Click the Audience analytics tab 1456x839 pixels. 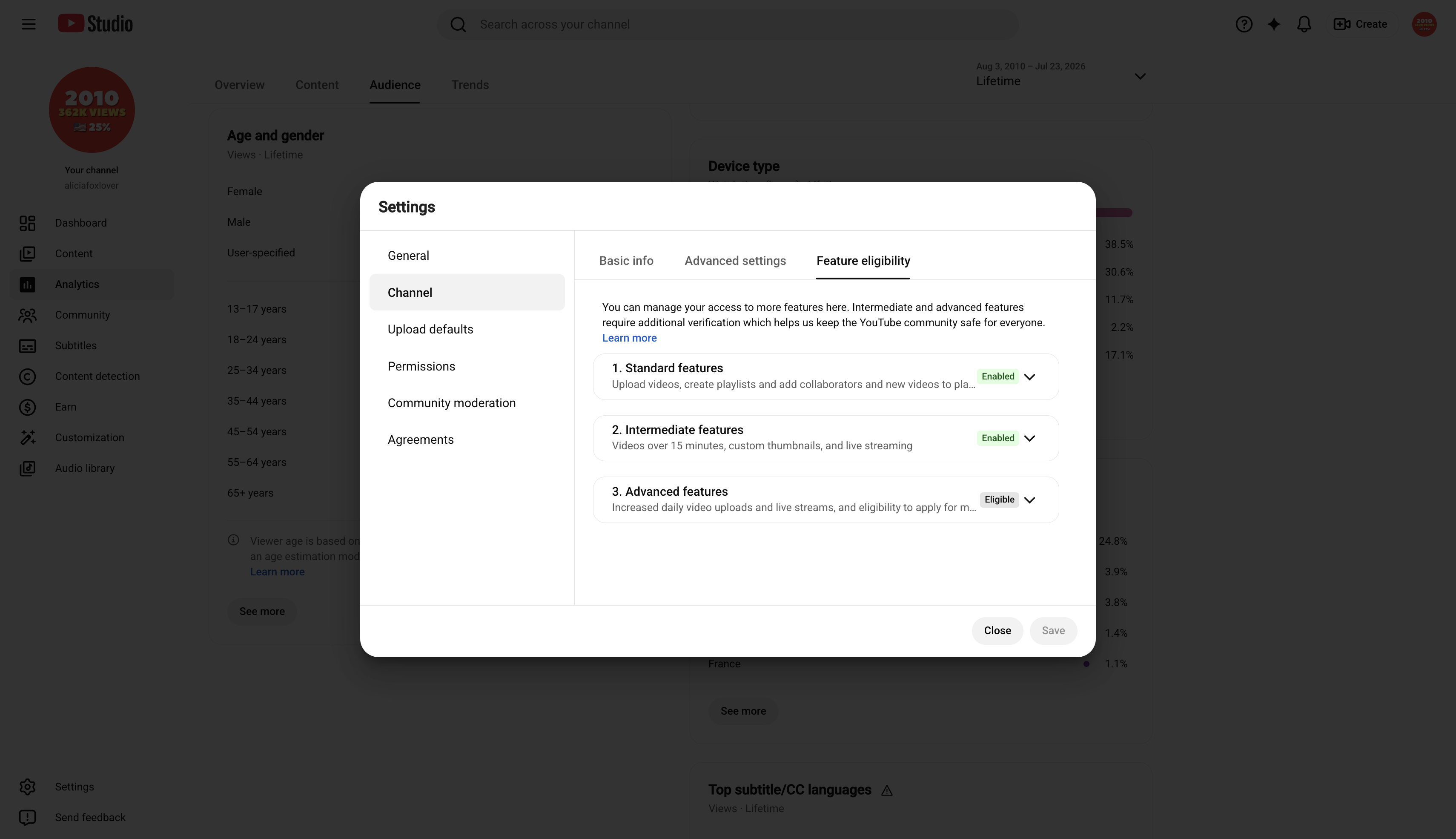(395, 85)
